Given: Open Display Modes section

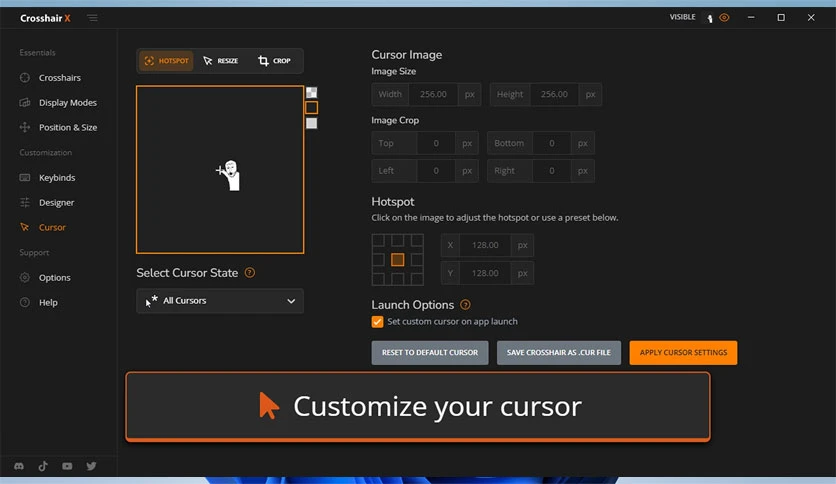Looking at the screenshot, I should pyautogui.click(x=68, y=102).
